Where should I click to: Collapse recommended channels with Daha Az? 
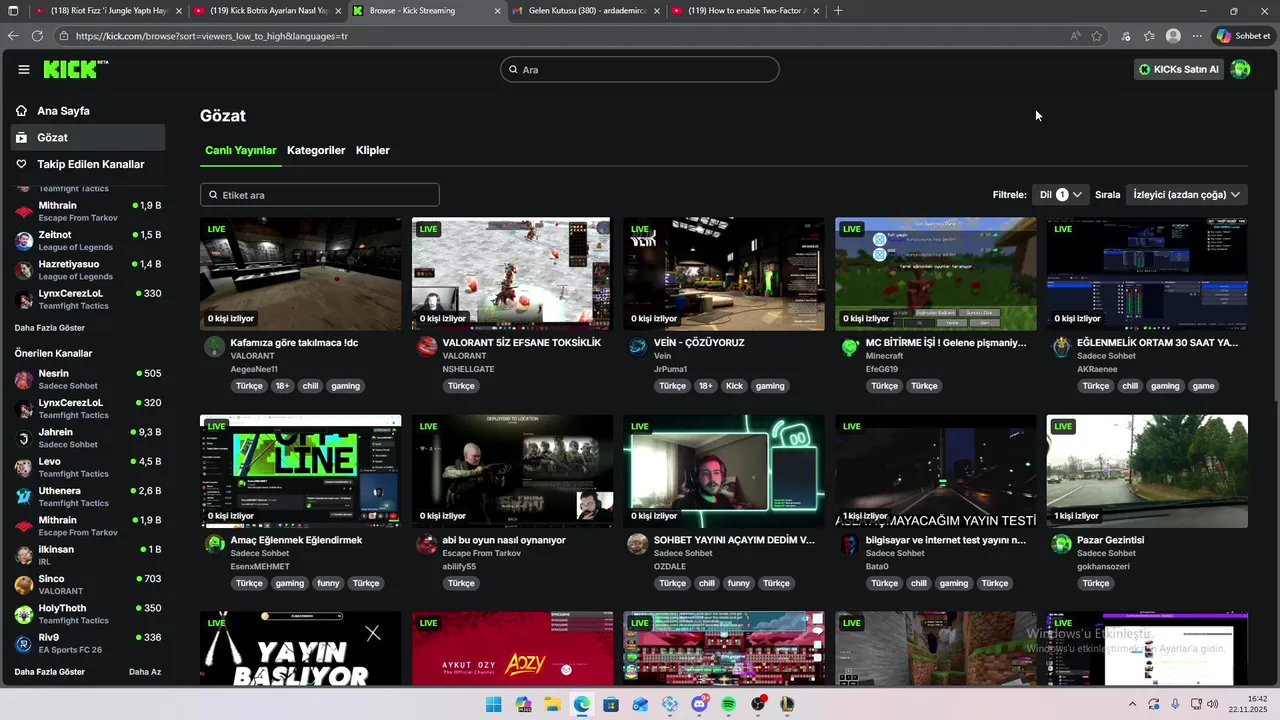tap(145, 672)
